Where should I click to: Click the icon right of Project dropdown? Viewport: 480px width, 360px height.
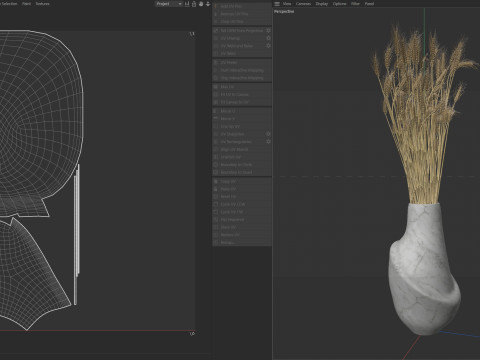(x=187, y=4)
